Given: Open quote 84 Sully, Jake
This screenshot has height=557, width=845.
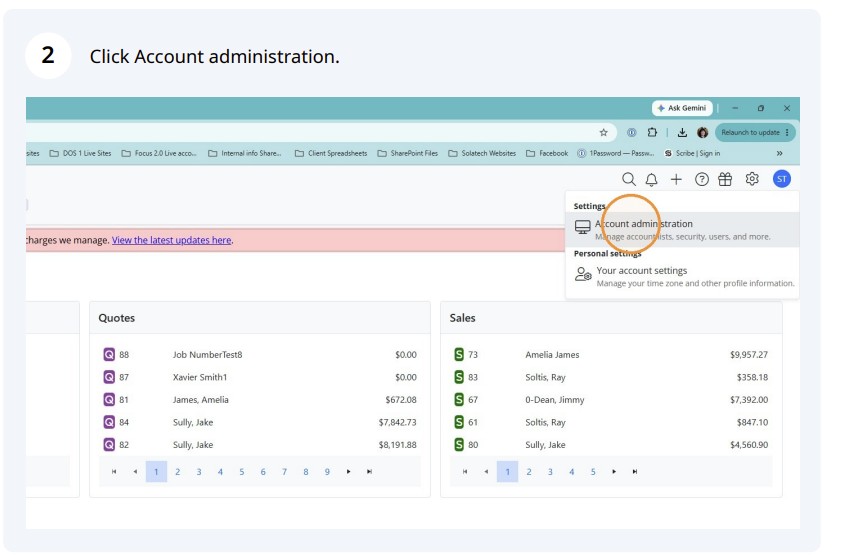Looking at the screenshot, I should tap(260, 422).
